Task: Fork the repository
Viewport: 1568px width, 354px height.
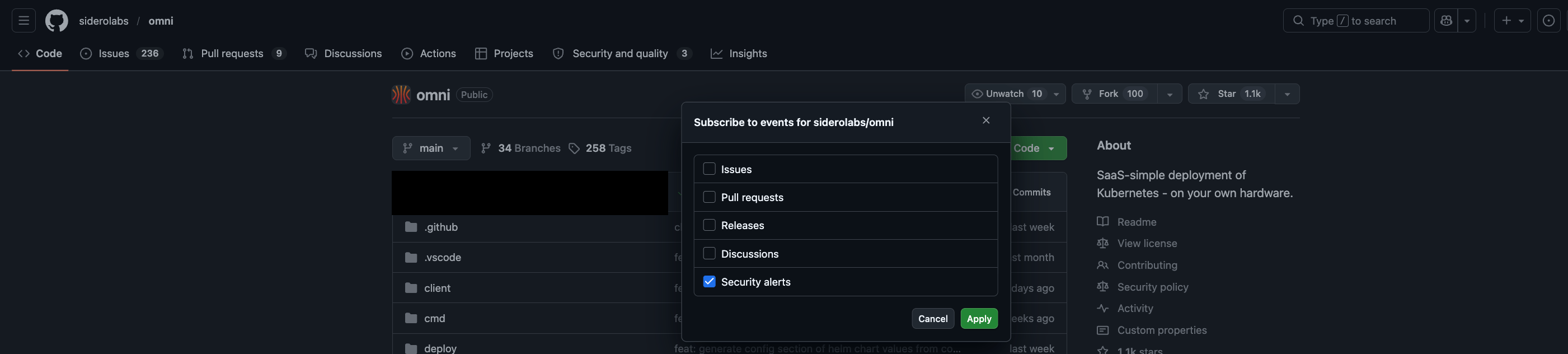Action: pos(1114,94)
